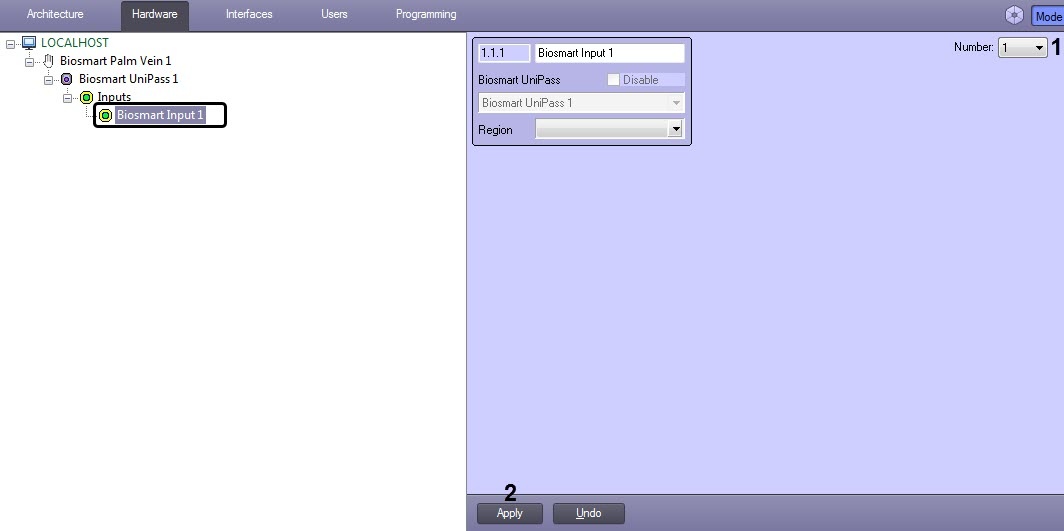Select Biosmart Palm Vein 1 label
The image size is (1064, 531).
115,61
